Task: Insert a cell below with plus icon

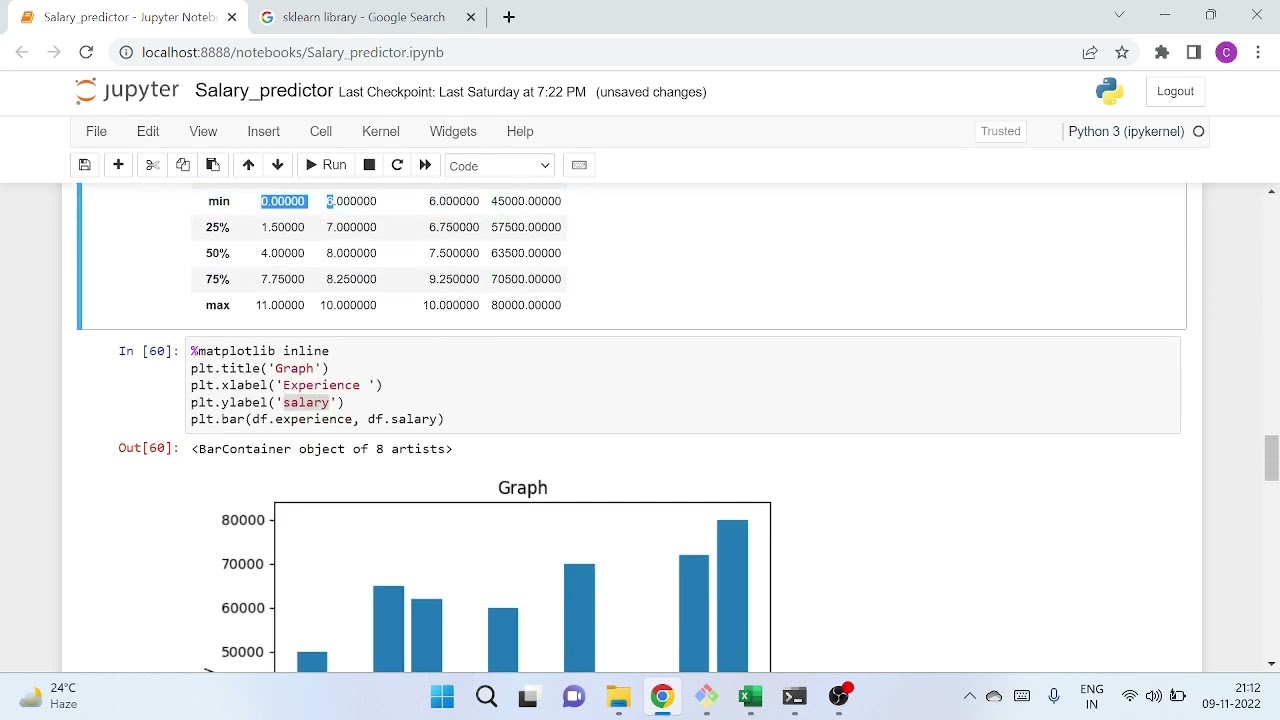Action: pos(118,165)
